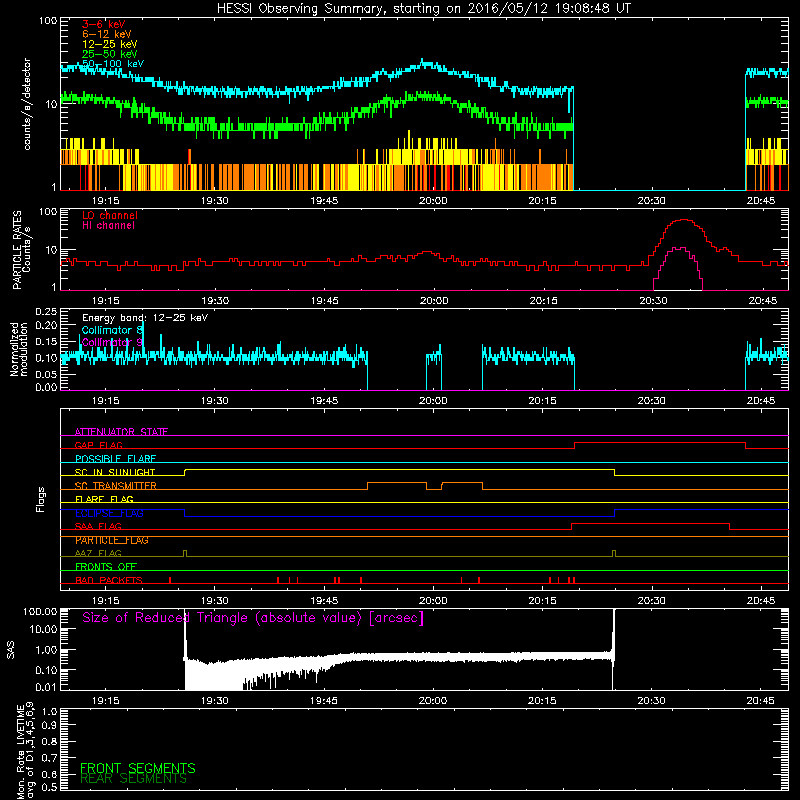Select the SAA_FLAG label
The width and height of the screenshot is (800, 800).
pyautogui.click(x=98, y=527)
